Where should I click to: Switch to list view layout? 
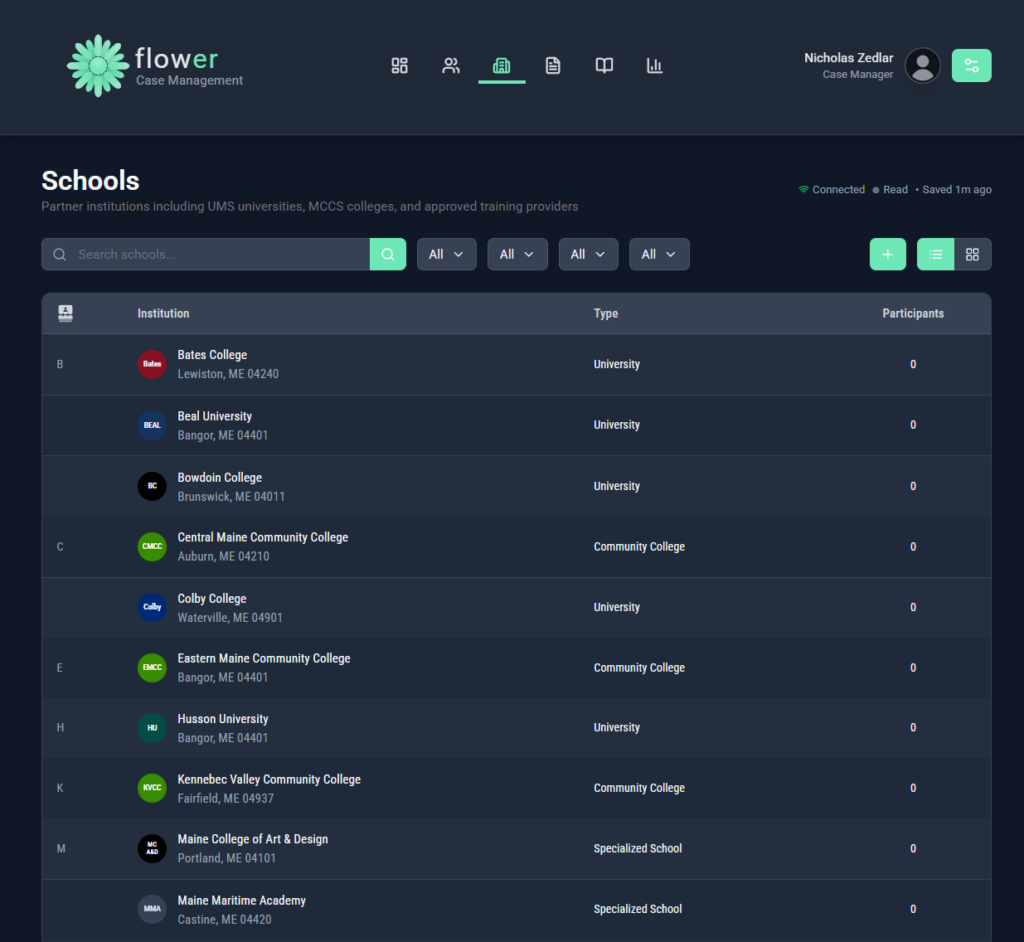[936, 254]
